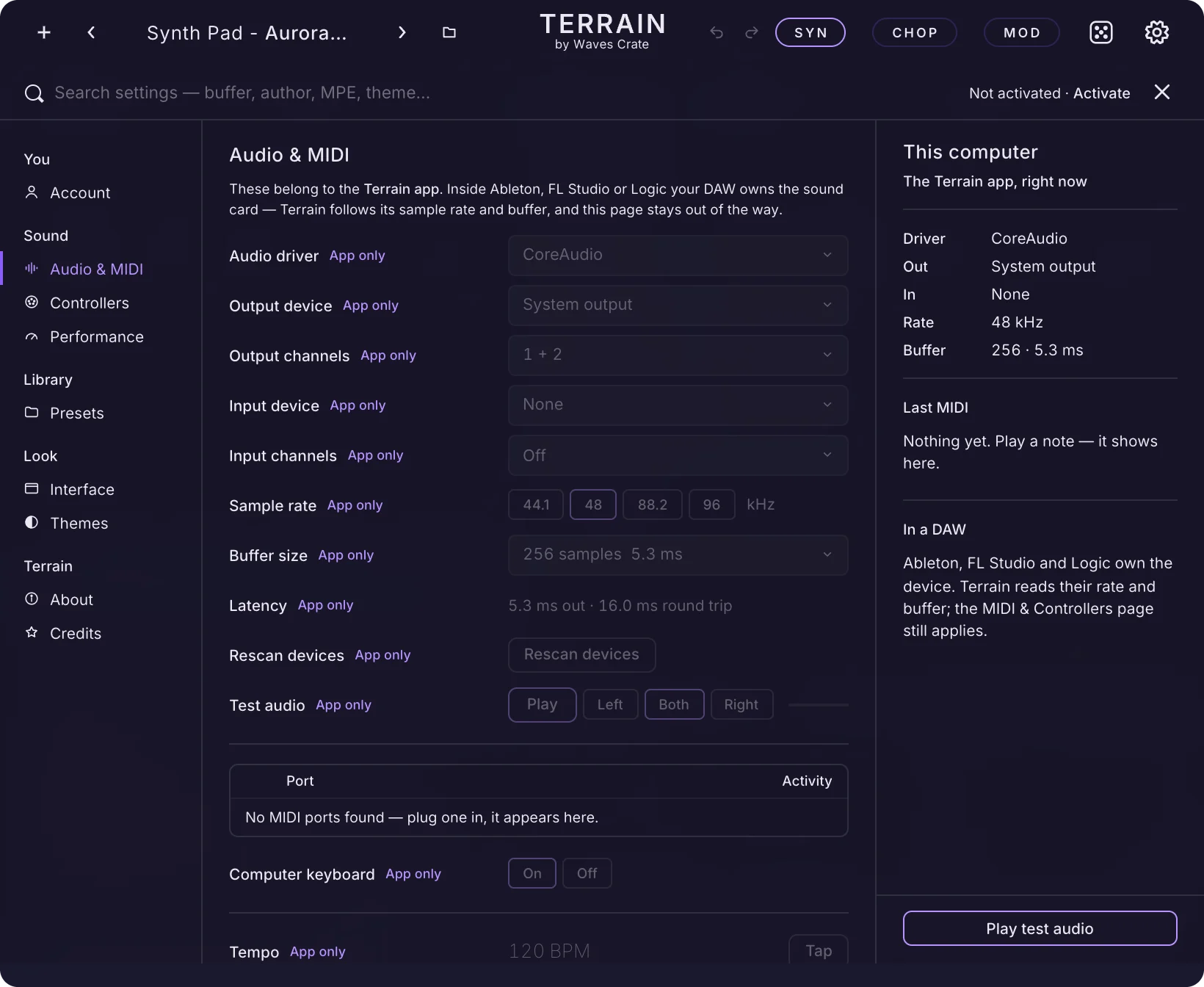
Task: Set test audio channel to Left
Action: 610,704
